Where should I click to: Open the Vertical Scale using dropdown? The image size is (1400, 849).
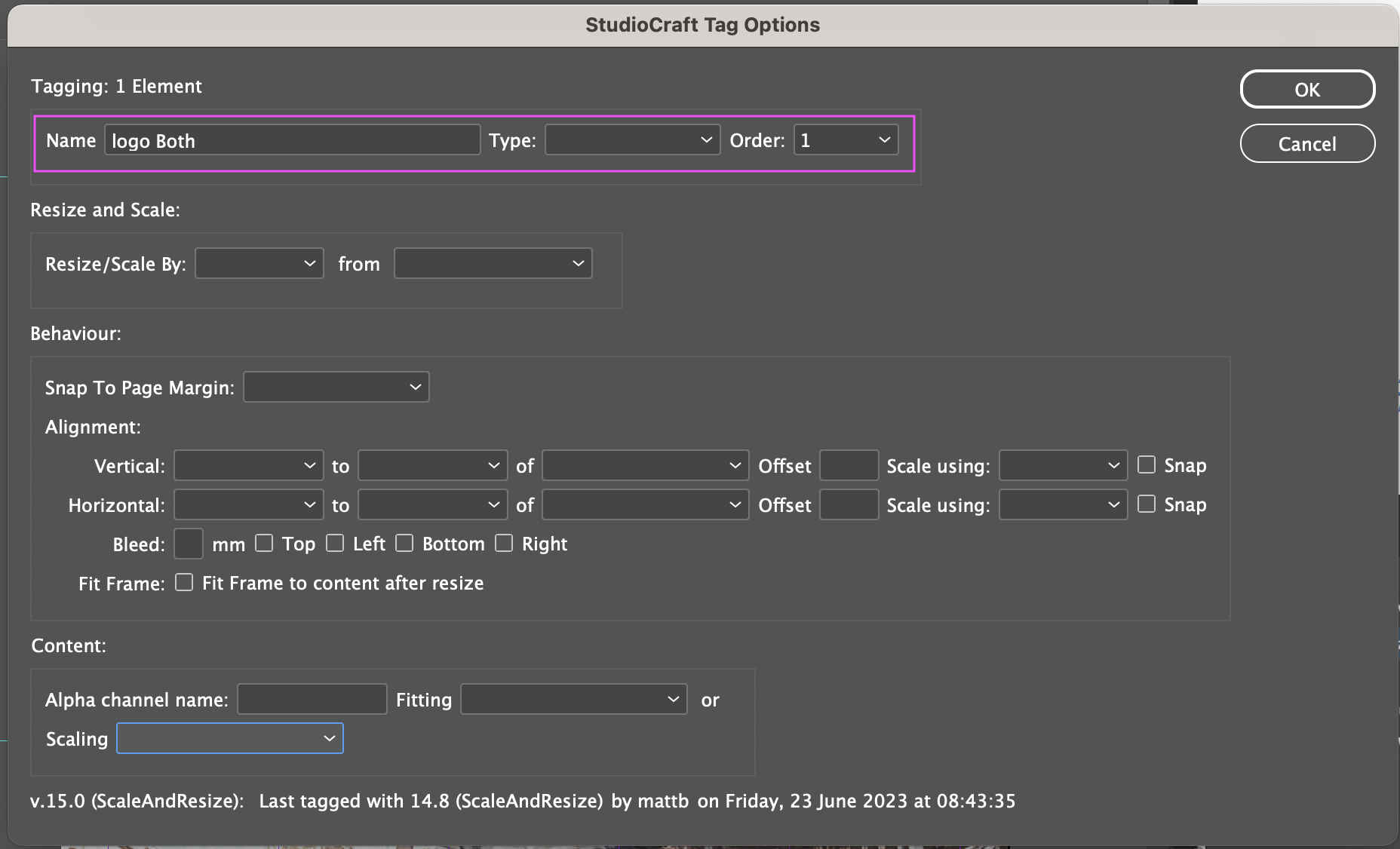[x=1064, y=465]
